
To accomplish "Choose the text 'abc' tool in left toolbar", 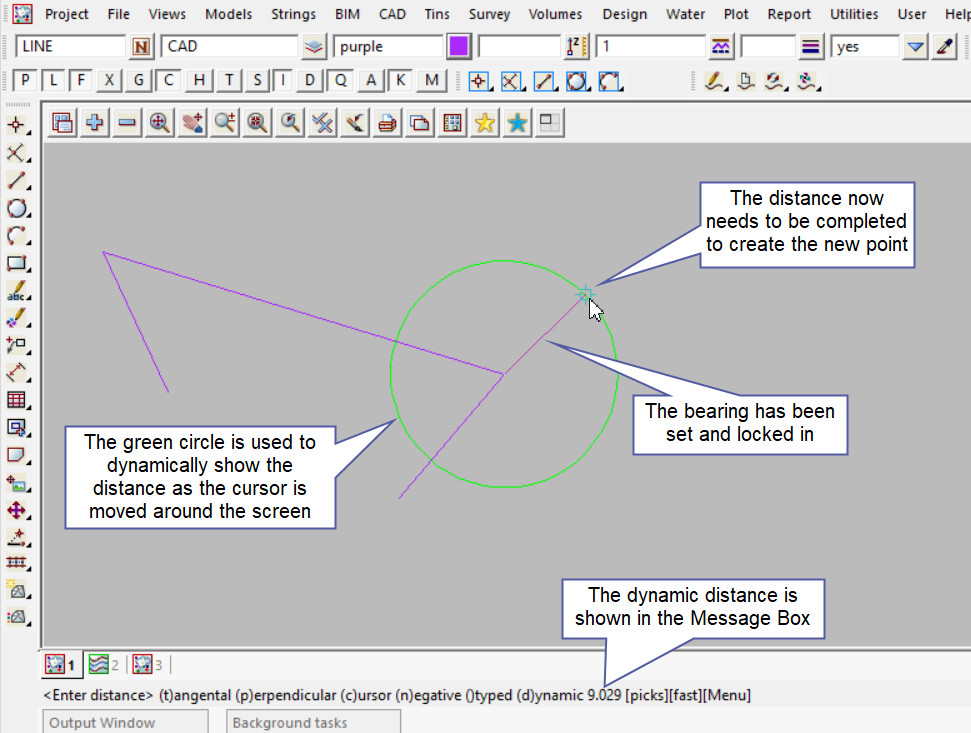I will point(16,292).
